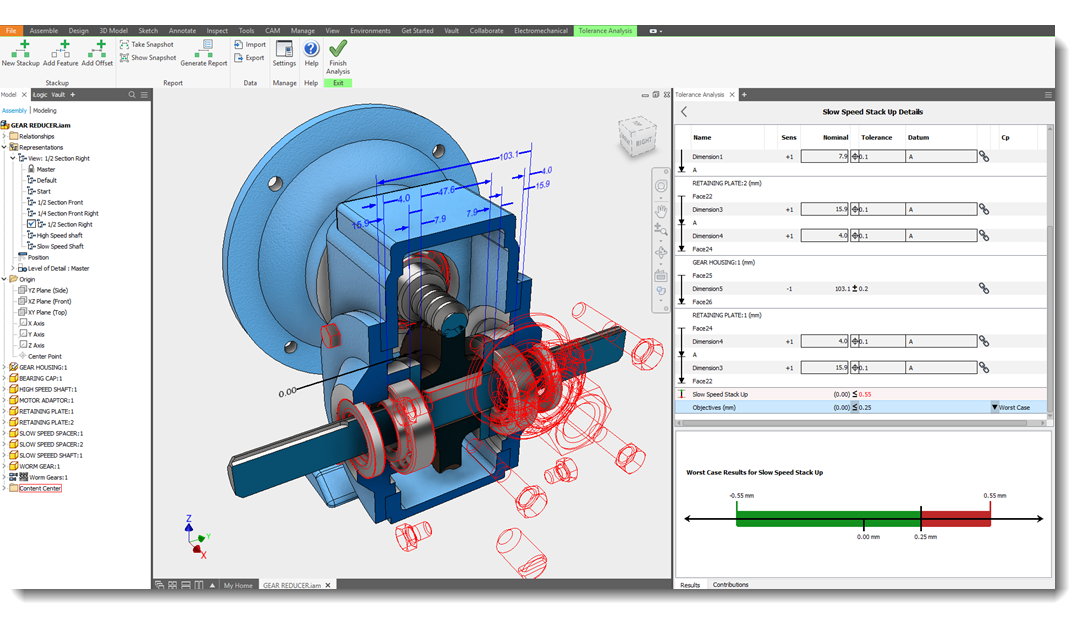The width and height of the screenshot is (1080, 618).
Task: Click the tiled windows icon in document bar
Action: coord(172,585)
